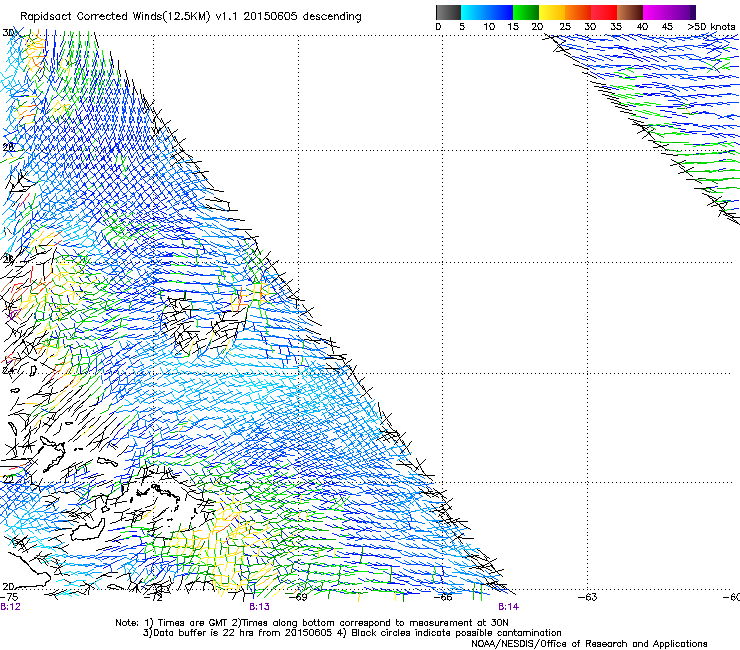
Task: Click the 'Times are GMT' note line
Action: (x=311, y=623)
